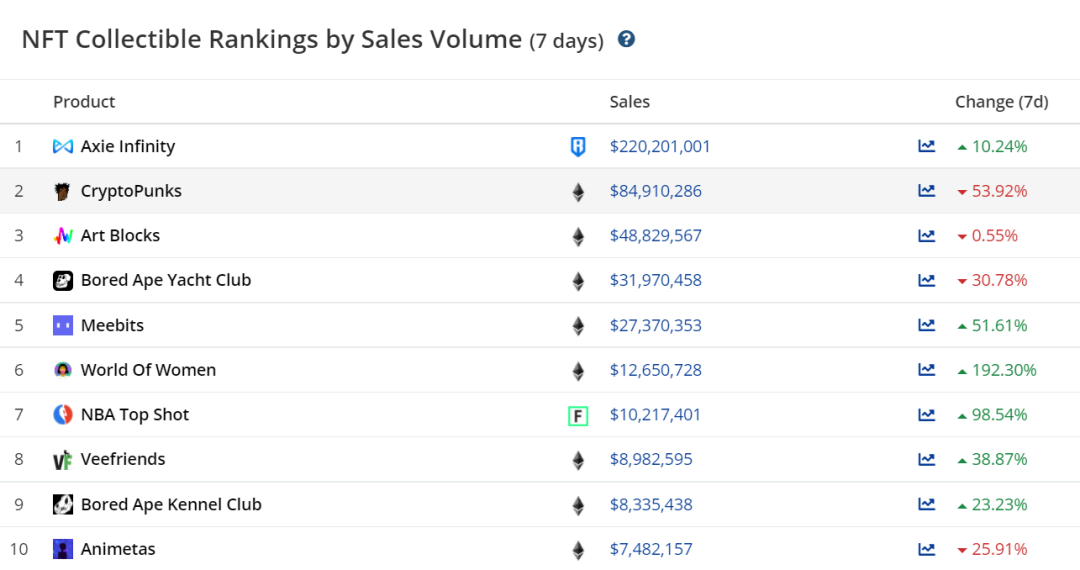Click the $8,982,595 sales figure
This screenshot has height=570, width=1080.
pyautogui.click(x=651, y=460)
